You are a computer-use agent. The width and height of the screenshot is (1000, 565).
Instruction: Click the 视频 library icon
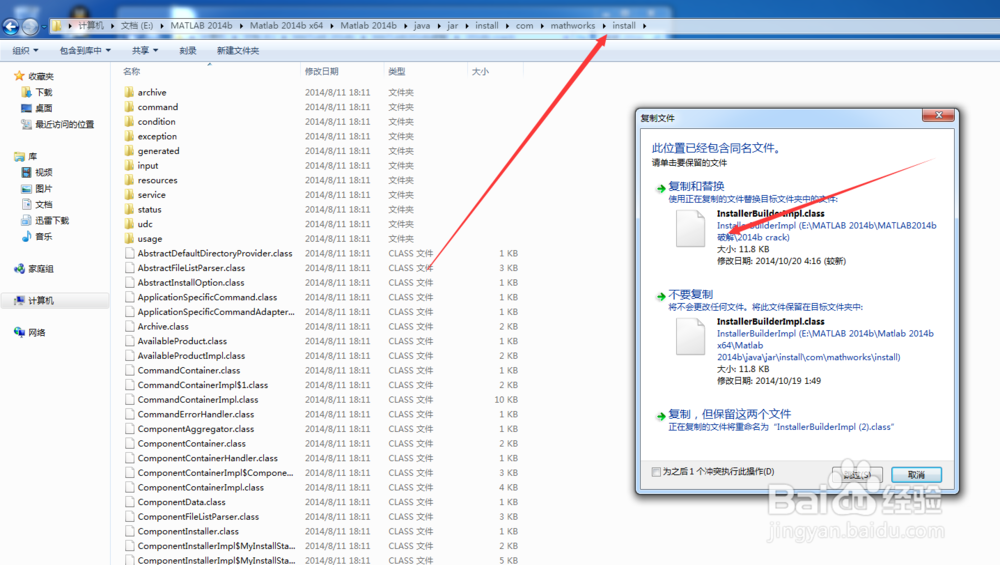[x=26, y=172]
